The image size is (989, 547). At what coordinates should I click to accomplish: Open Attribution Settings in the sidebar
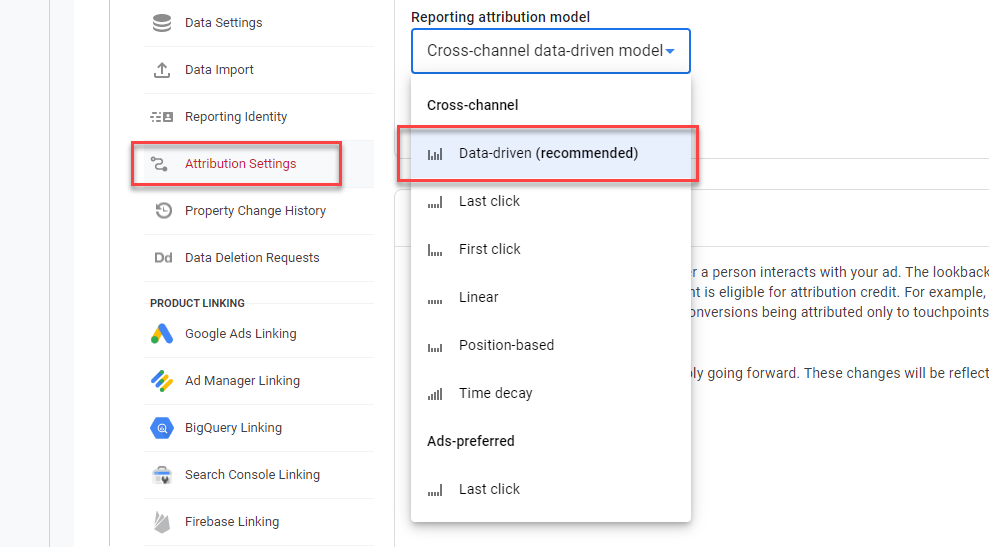click(240, 164)
